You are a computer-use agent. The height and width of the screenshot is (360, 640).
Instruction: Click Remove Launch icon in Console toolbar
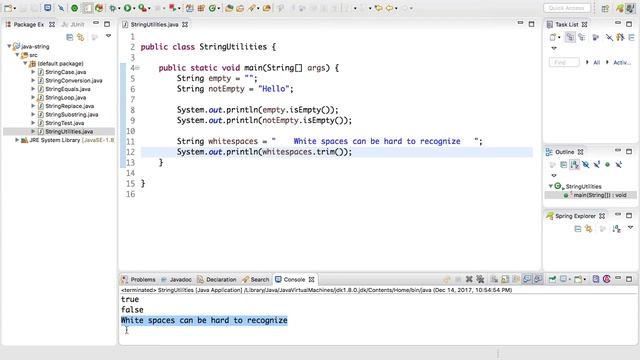click(x=469, y=279)
